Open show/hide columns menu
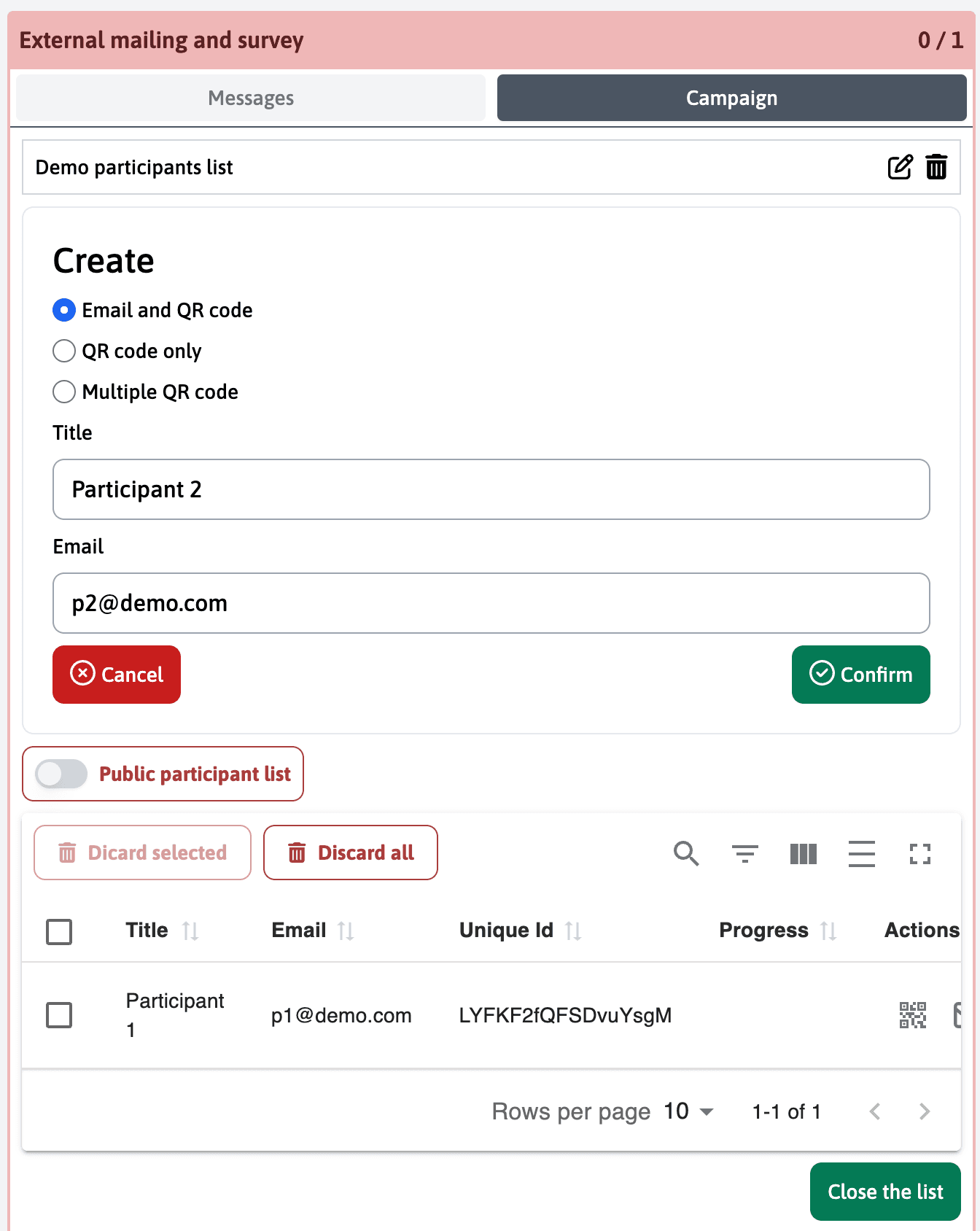The height and width of the screenshot is (1231, 980). 803,853
